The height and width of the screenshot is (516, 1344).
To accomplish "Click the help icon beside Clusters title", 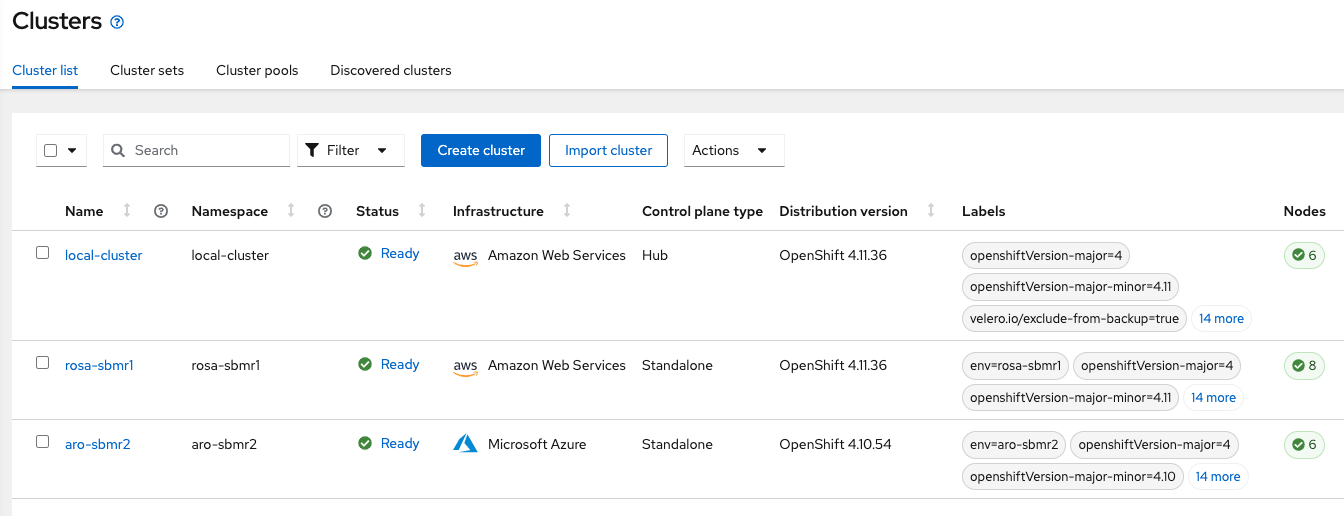I will pyautogui.click(x=117, y=22).
